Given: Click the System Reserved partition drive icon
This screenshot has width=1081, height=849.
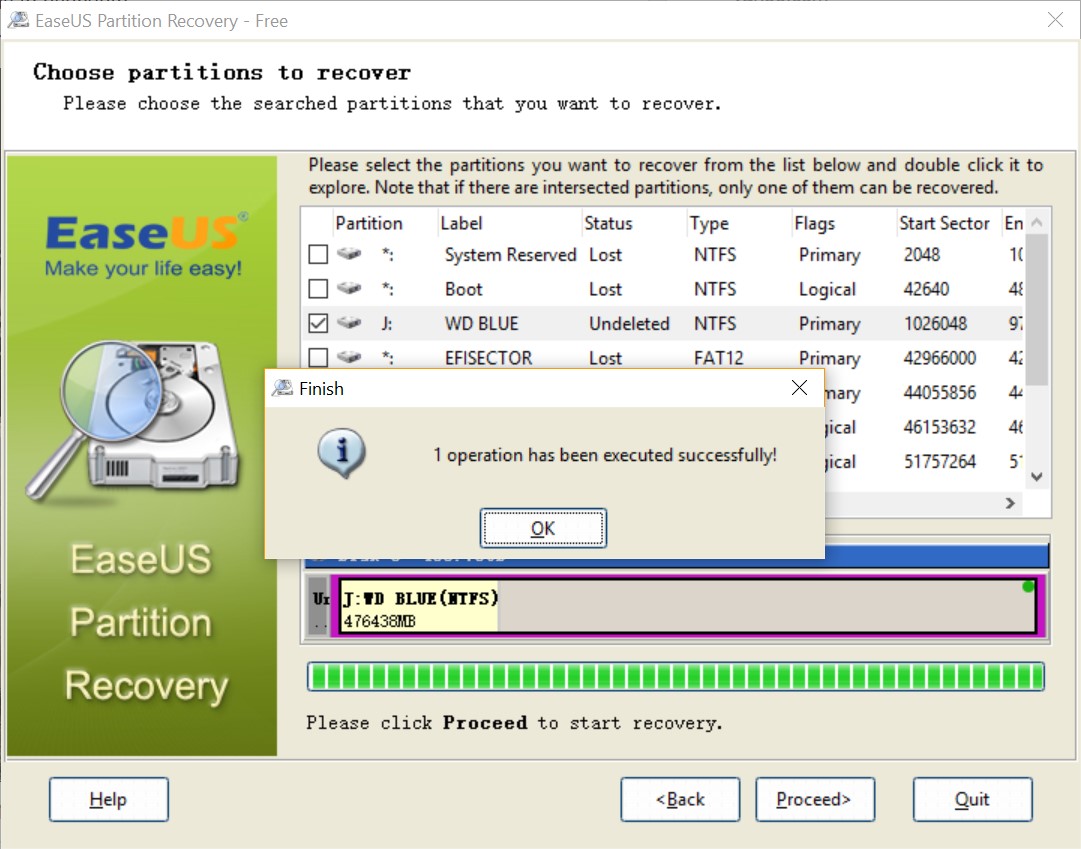Looking at the screenshot, I should tap(349, 255).
